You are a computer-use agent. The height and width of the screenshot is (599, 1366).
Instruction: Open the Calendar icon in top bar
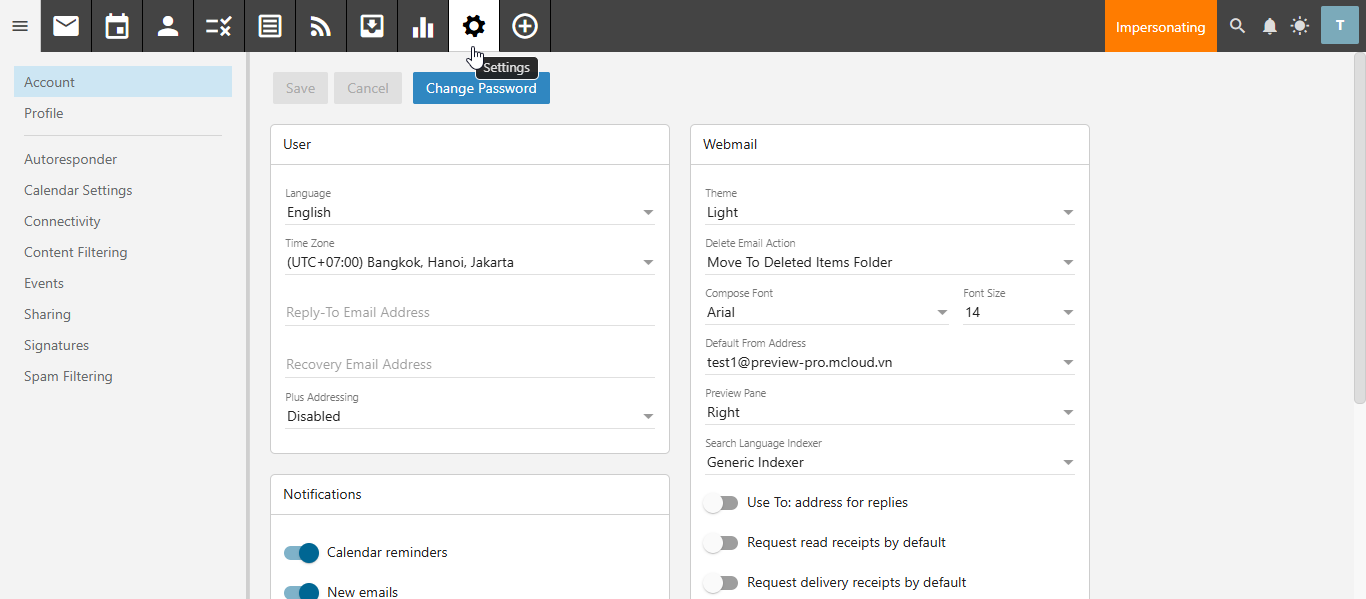117,26
